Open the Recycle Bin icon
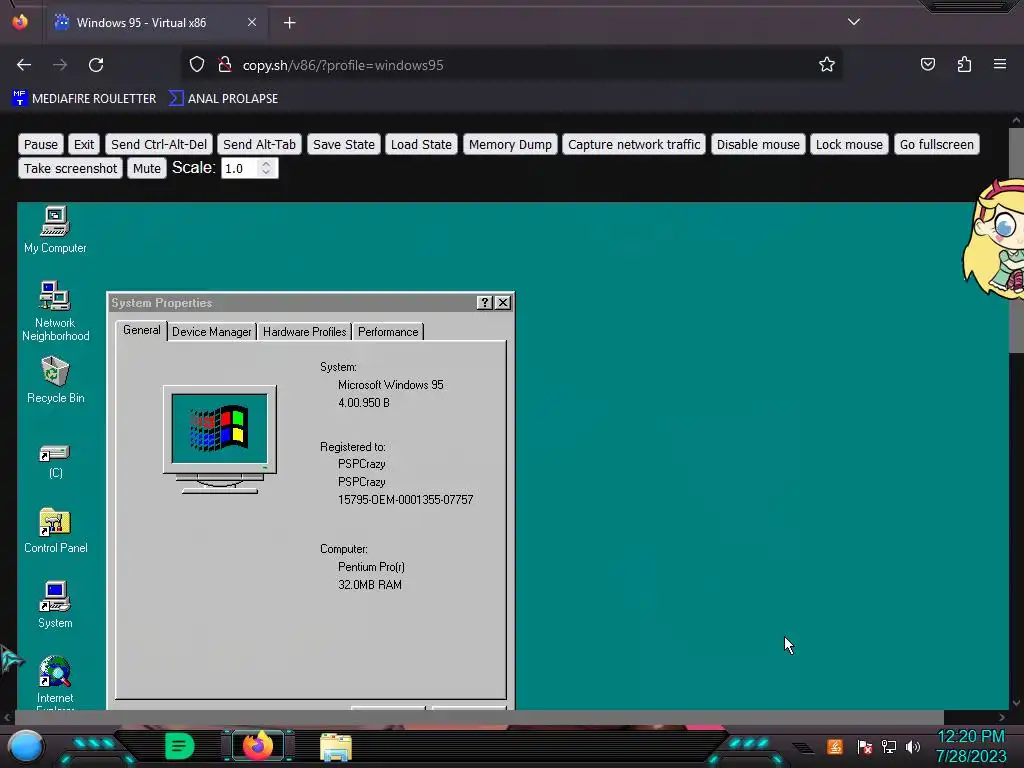The width and height of the screenshot is (1024, 768). click(55, 379)
